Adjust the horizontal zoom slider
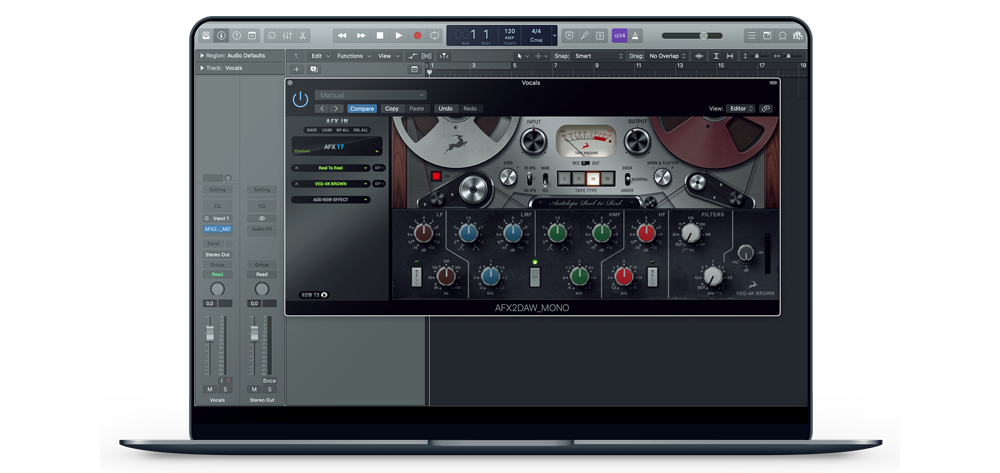Screen dimensions: 1000x473 pos(787,56)
